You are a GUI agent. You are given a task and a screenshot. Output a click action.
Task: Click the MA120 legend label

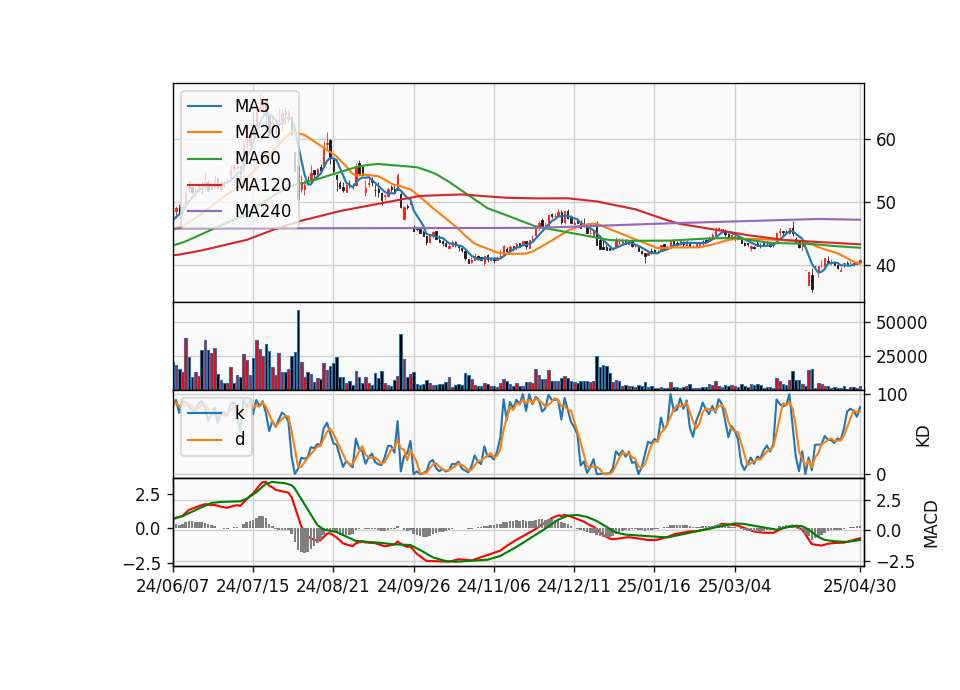click(263, 184)
